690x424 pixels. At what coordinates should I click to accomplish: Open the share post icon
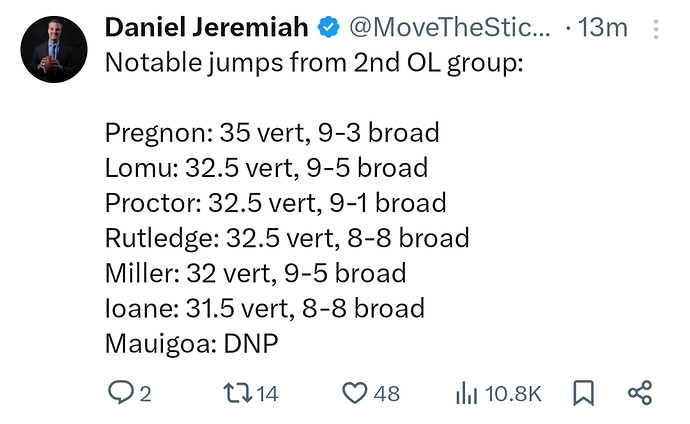tap(640, 393)
